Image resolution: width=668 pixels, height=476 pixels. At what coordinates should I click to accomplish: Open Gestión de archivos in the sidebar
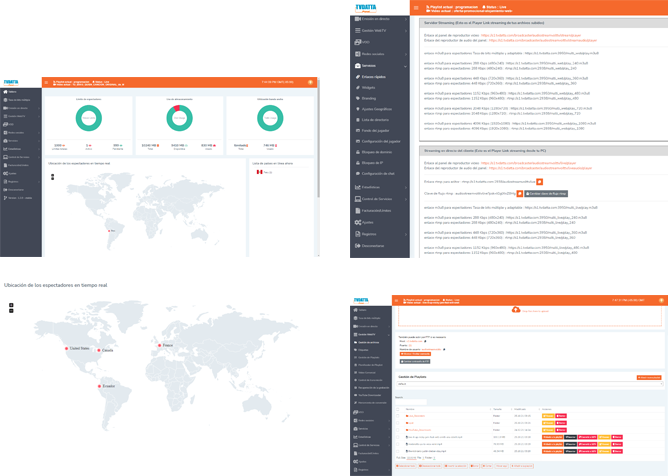pyautogui.click(x=369, y=342)
